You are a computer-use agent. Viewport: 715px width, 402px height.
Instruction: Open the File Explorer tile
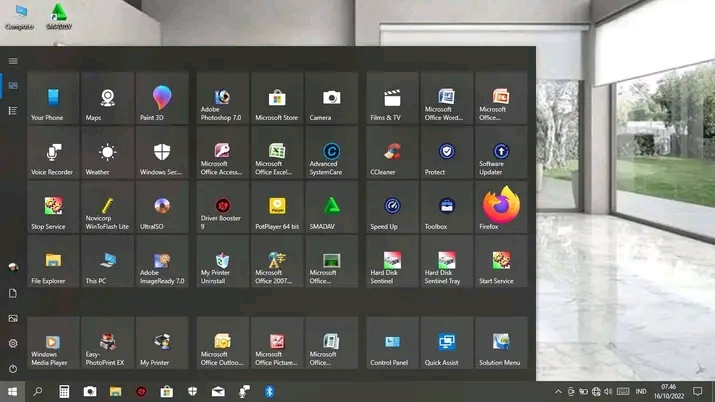pos(53,261)
